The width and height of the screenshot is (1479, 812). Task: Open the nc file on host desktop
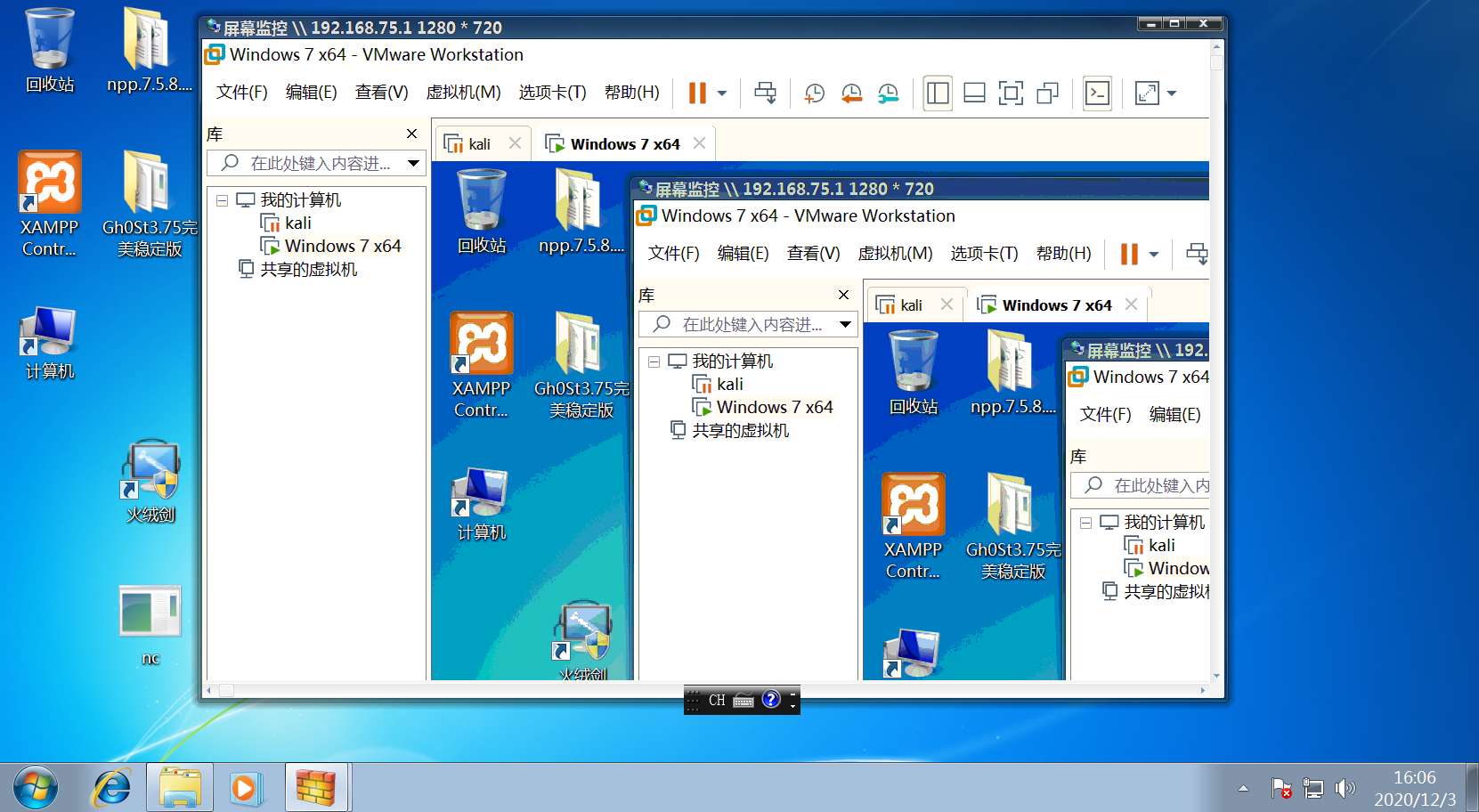tap(150, 626)
